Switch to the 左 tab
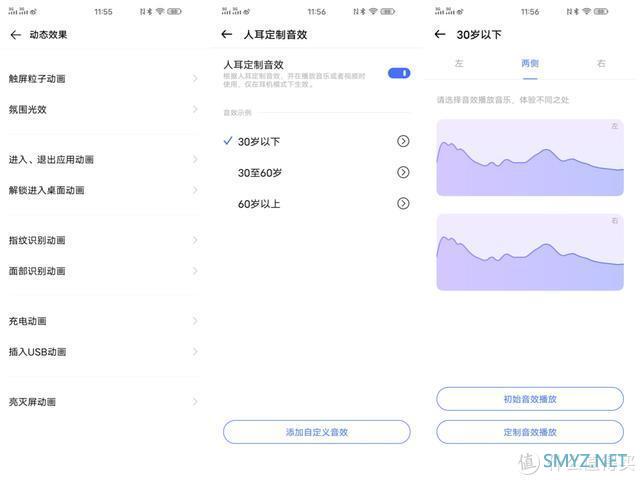640x480 pixels. [x=459, y=63]
